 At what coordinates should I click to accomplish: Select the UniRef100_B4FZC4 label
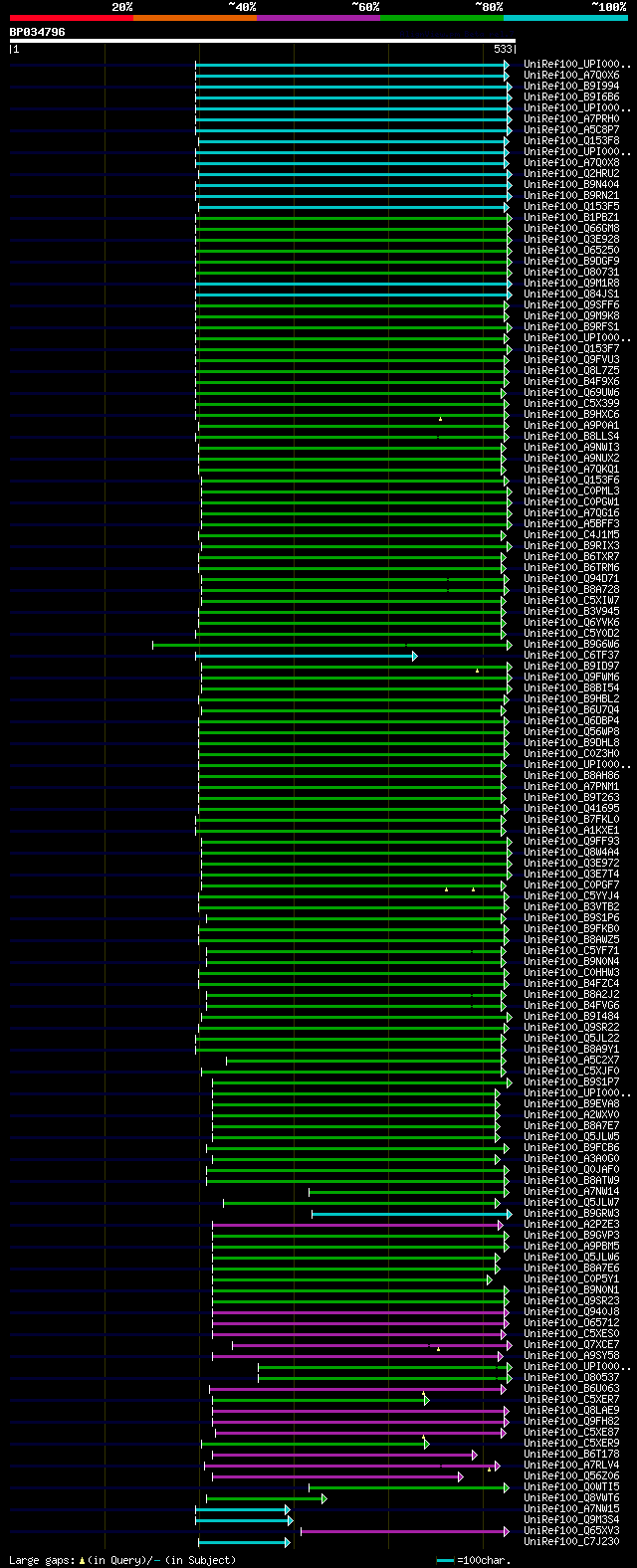[x=571, y=984]
